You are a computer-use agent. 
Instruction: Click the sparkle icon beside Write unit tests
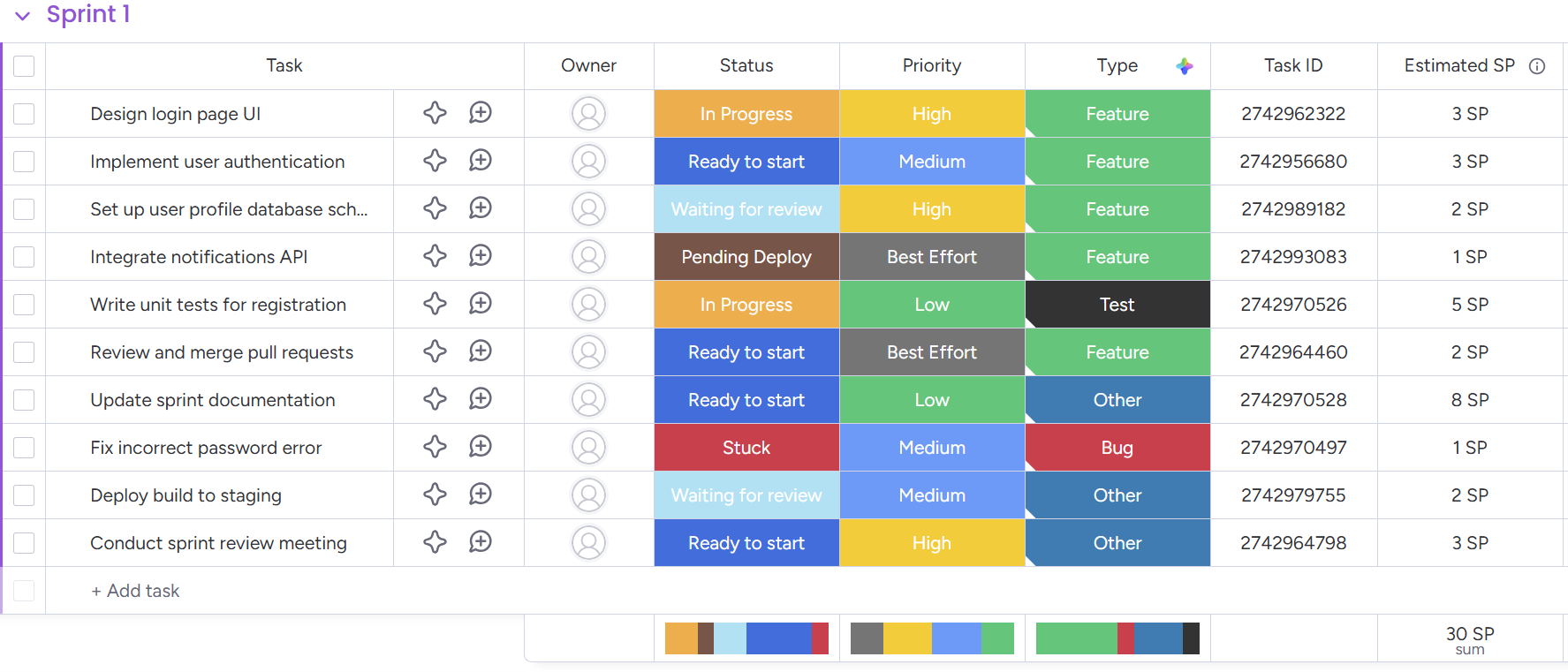coord(435,304)
